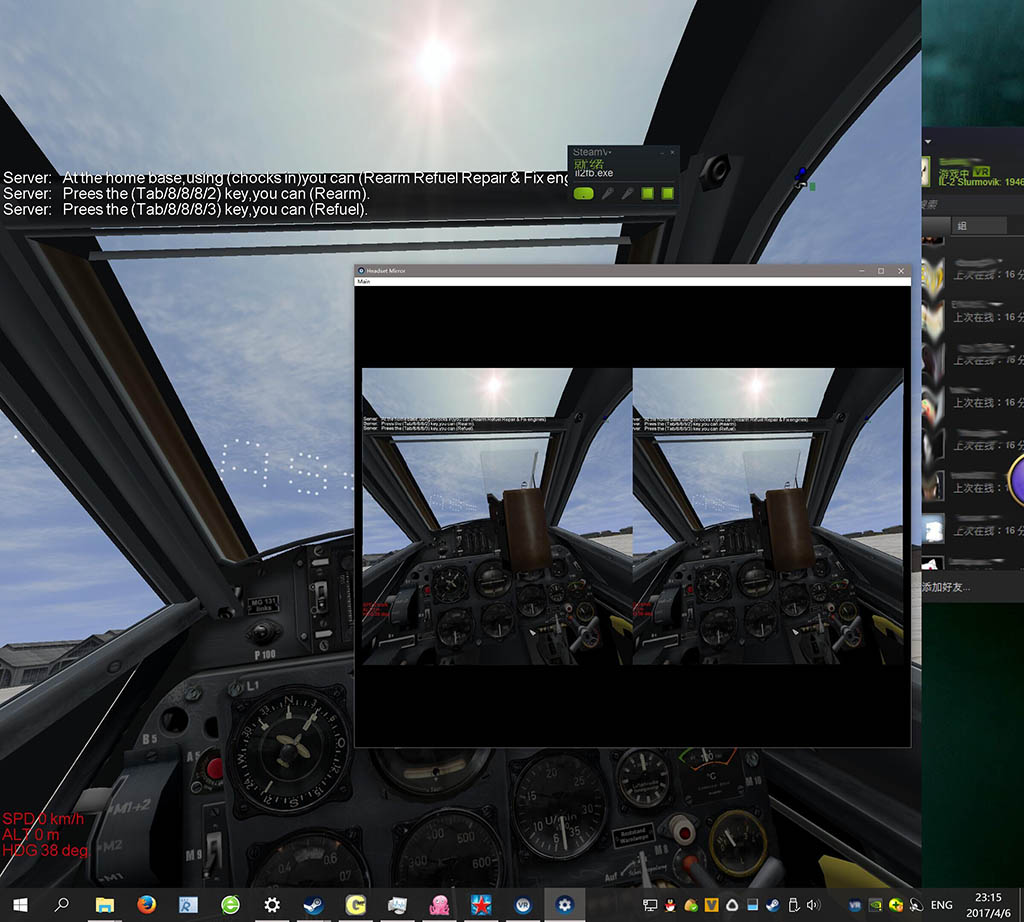Click the last green base station icon
Screen dimensions: 1024x922
pos(667,193)
